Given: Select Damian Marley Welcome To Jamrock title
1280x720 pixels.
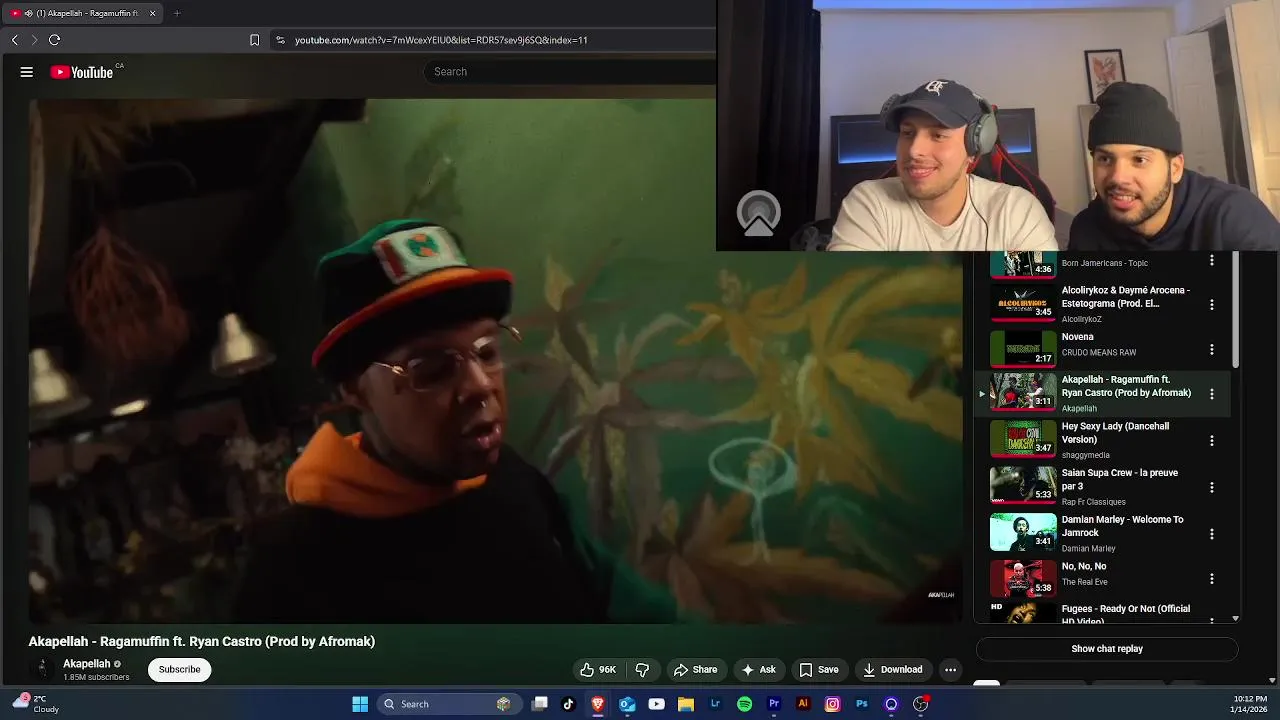Looking at the screenshot, I should coord(1122,526).
